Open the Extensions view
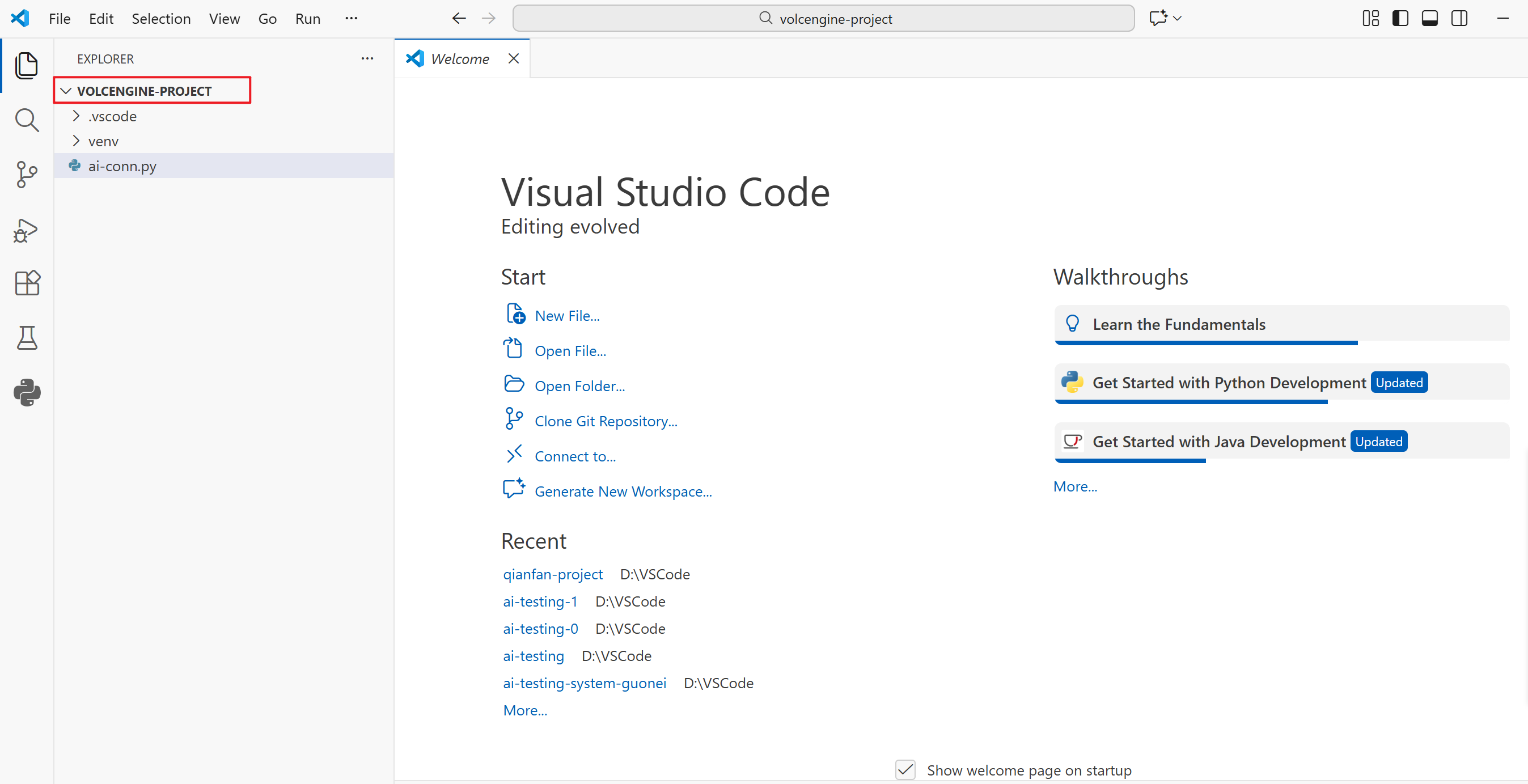1528x784 pixels. point(27,283)
